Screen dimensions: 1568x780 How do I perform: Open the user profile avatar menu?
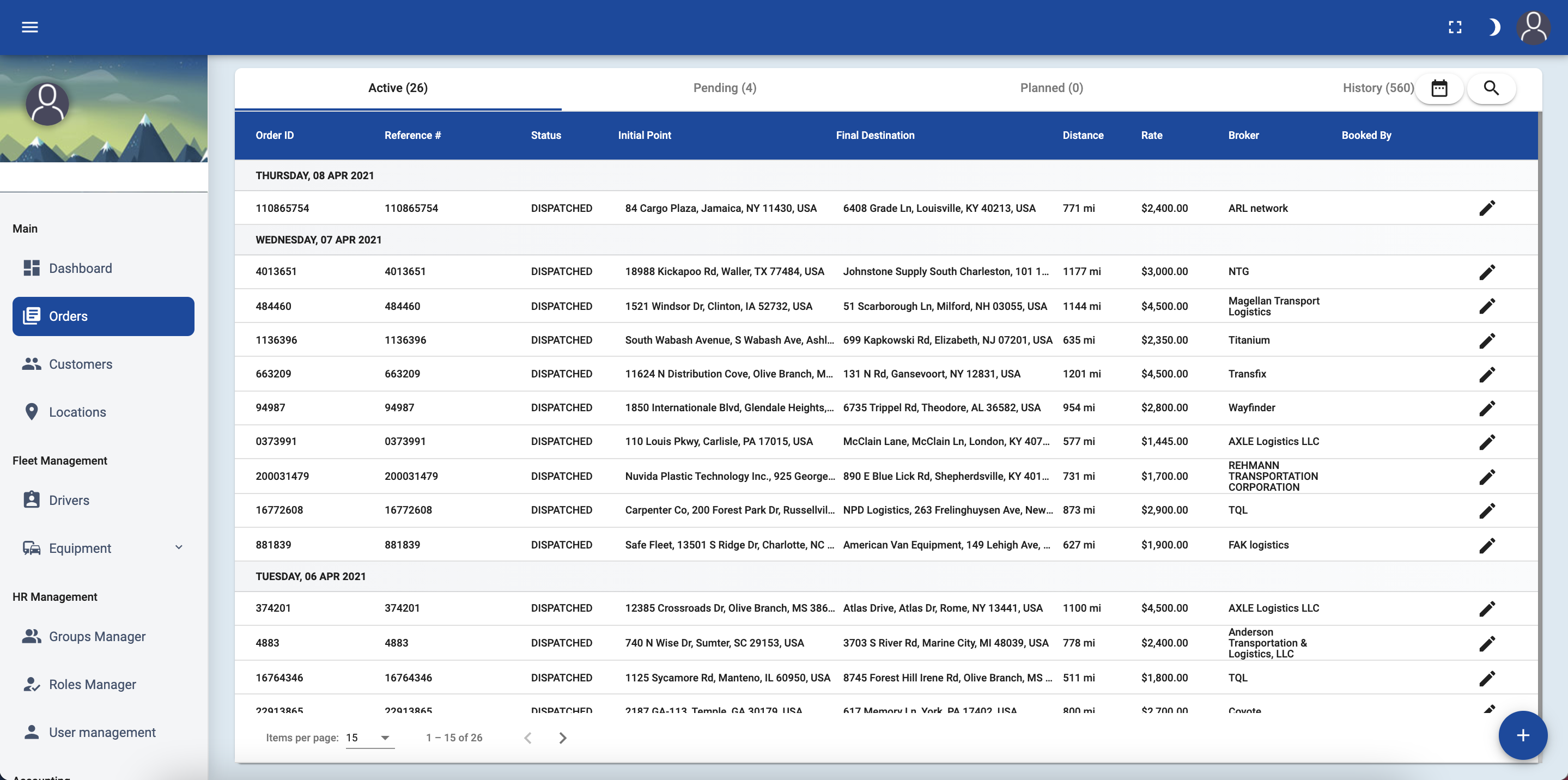pos(1533,27)
